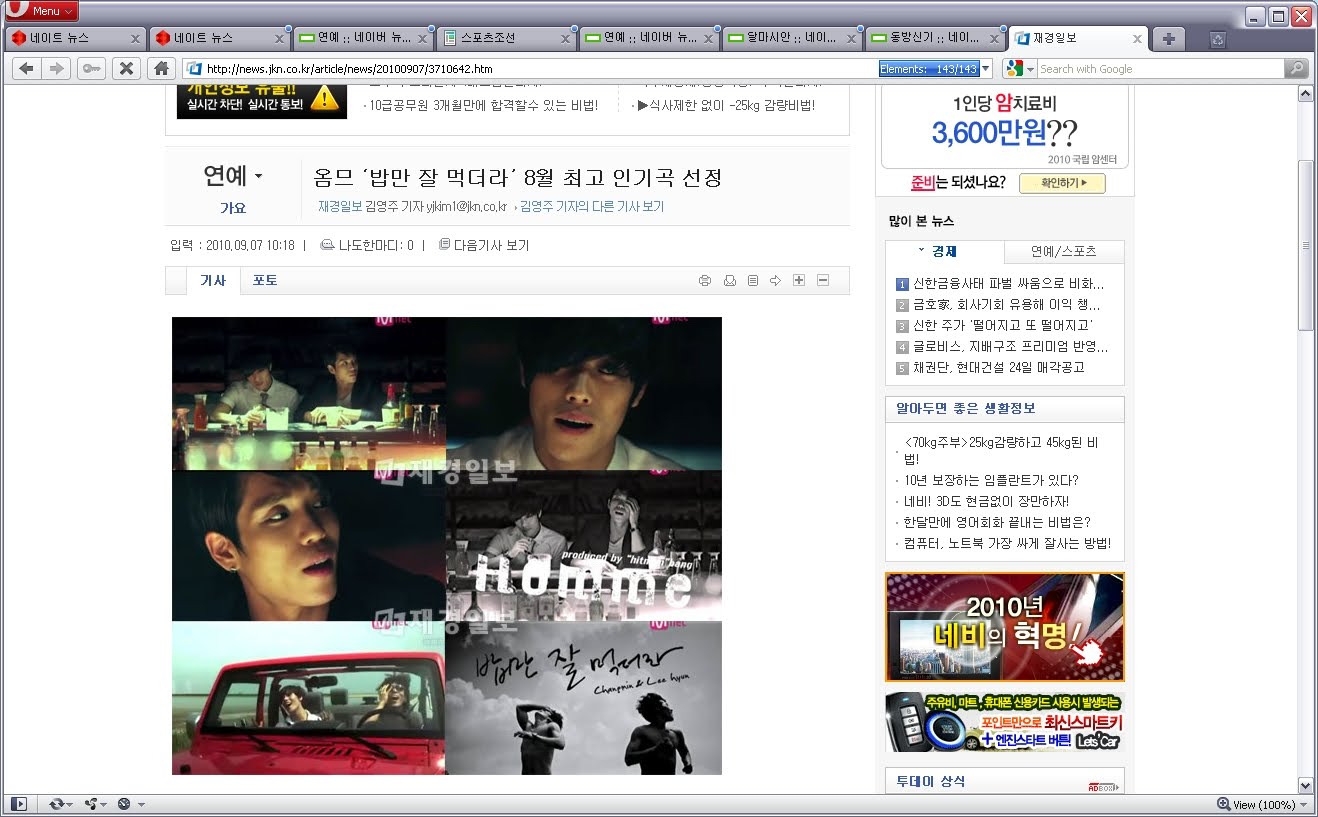This screenshot has height=817, width=1318.
Task: Open 김영주 기자의 다른 기사 보기 link
Action: coord(592,207)
